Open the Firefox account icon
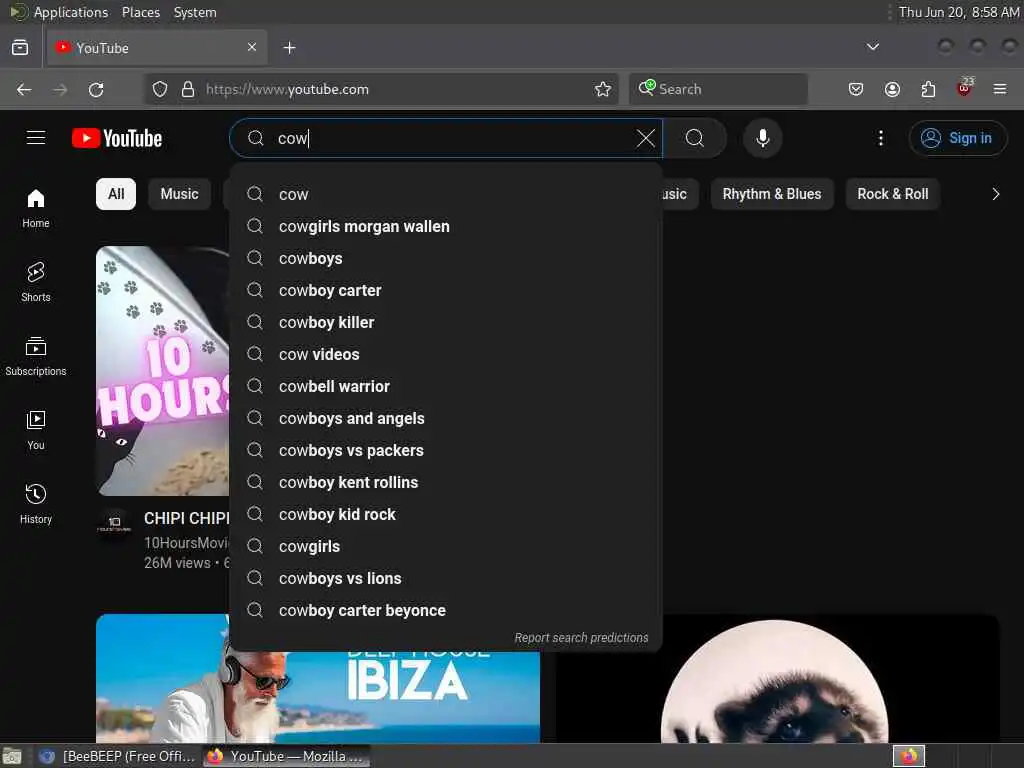The height and width of the screenshot is (768, 1024). point(892,89)
